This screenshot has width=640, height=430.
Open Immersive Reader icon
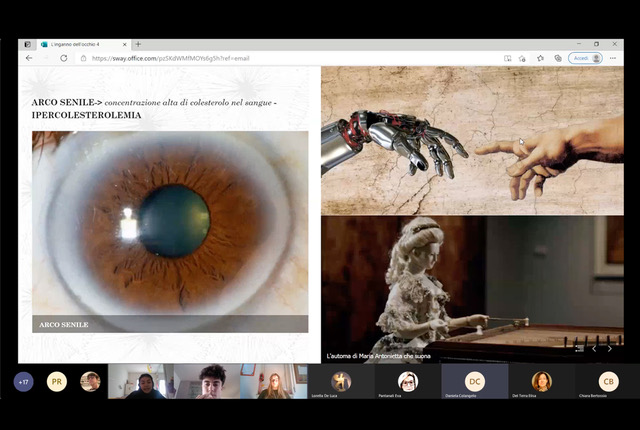(x=507, y=58)
